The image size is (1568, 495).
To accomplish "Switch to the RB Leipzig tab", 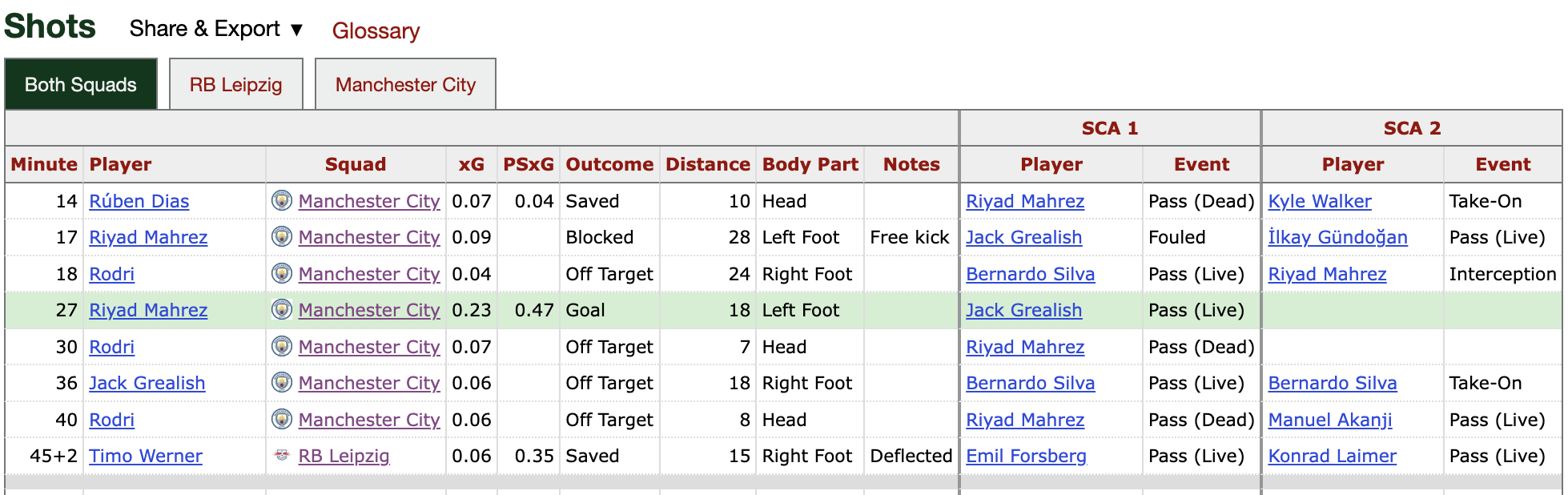I will click(x=236, y=84).
